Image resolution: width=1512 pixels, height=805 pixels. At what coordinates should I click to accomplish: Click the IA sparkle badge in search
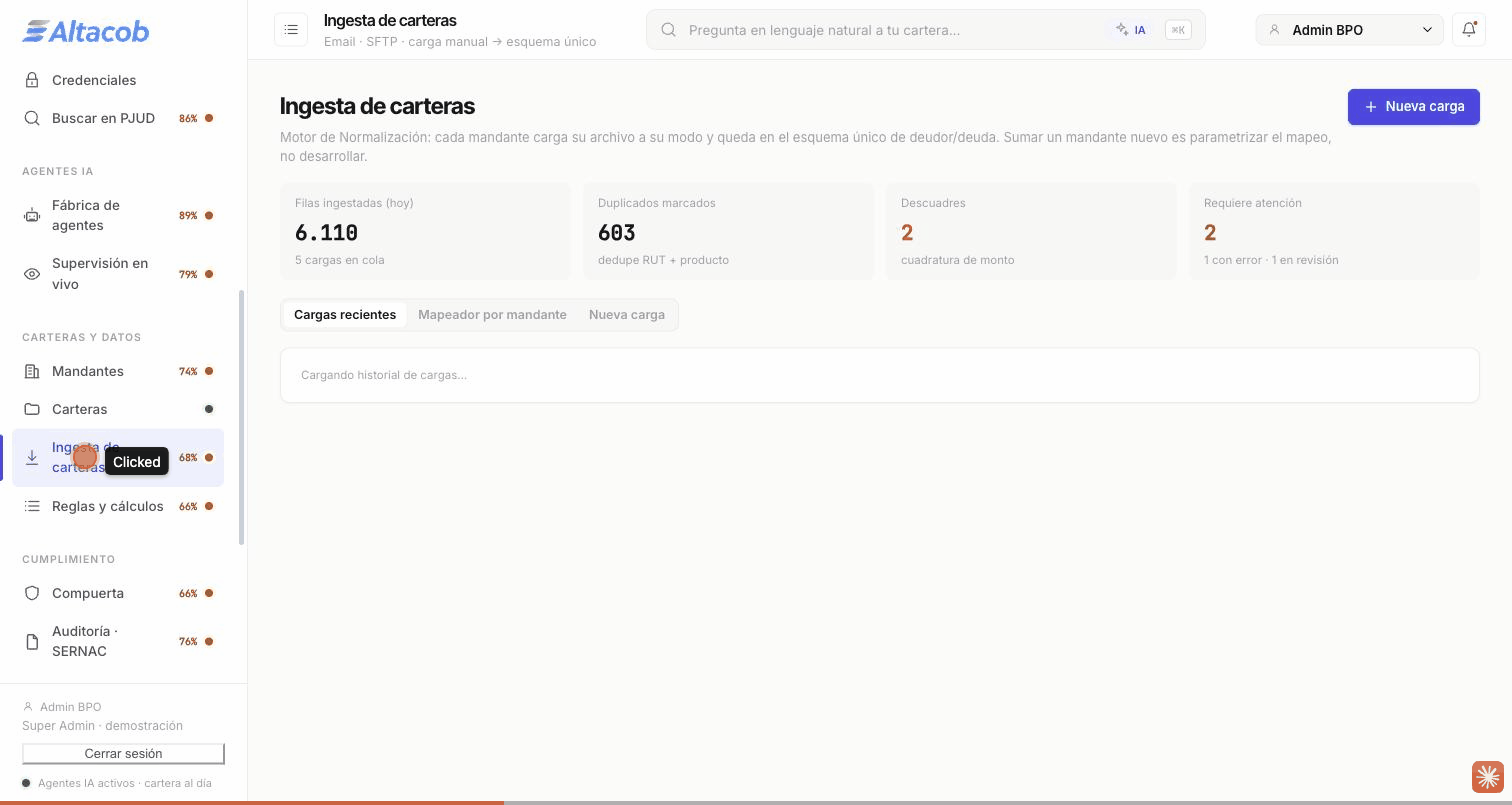pos(1131,30)
